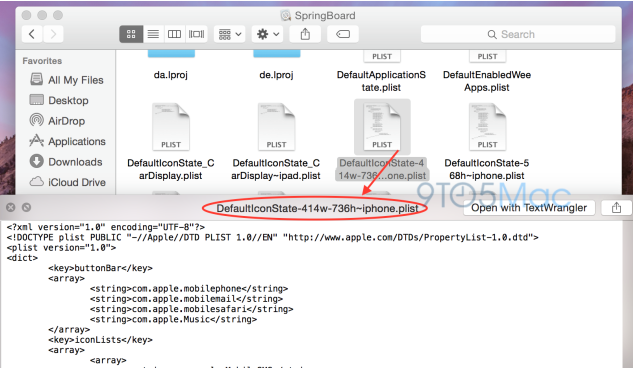Click Open with TextWrangler

529,208
